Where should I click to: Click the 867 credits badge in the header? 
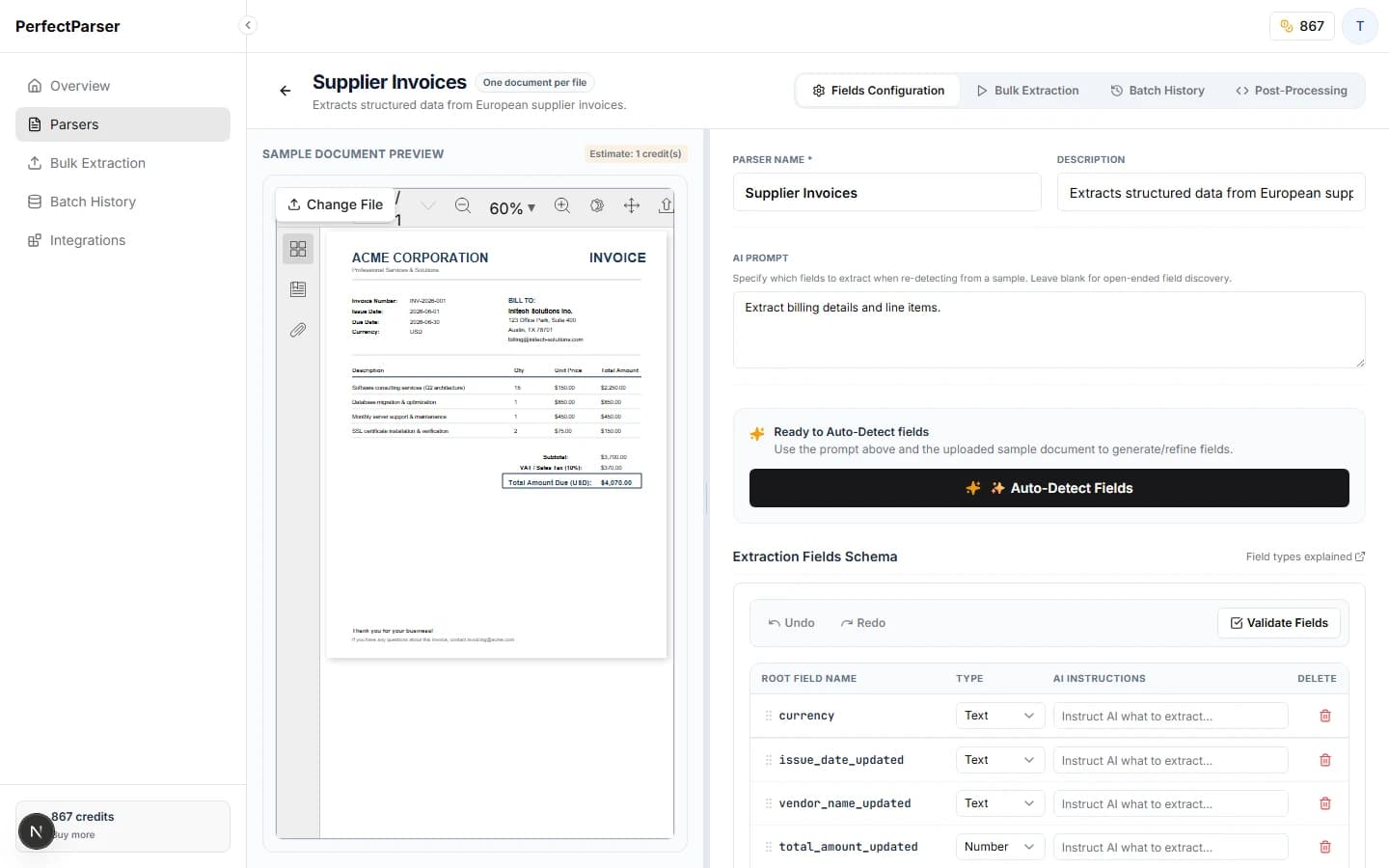pos(1301,26)
